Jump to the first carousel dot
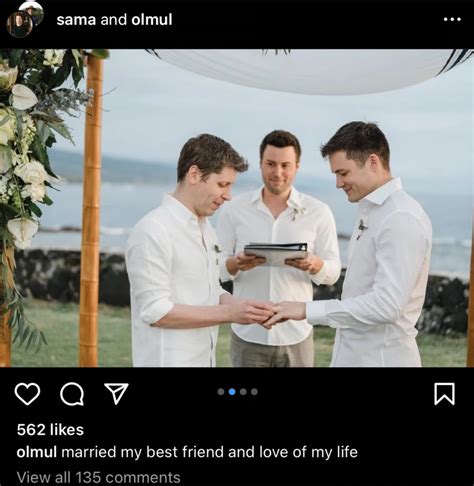The width and height of the screenshot is (474, 486). tap(221, 392)
